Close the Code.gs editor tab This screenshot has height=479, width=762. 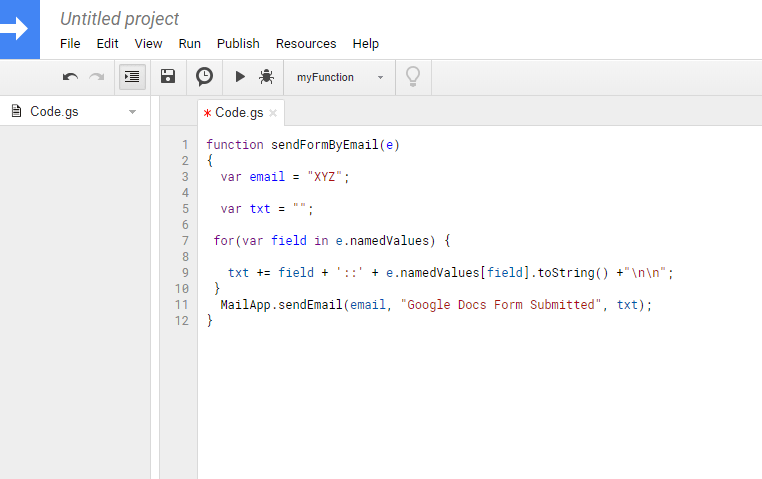point(273,113)
